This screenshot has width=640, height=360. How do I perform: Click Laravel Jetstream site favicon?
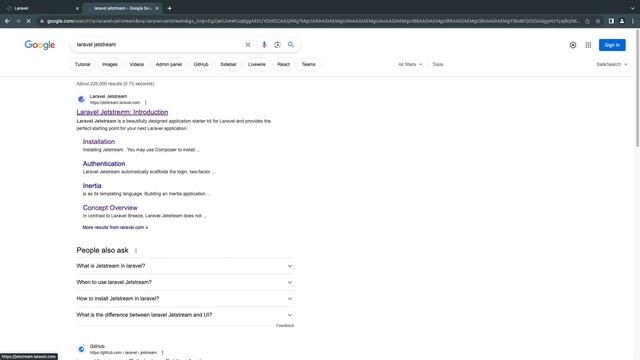click(81, 99)
